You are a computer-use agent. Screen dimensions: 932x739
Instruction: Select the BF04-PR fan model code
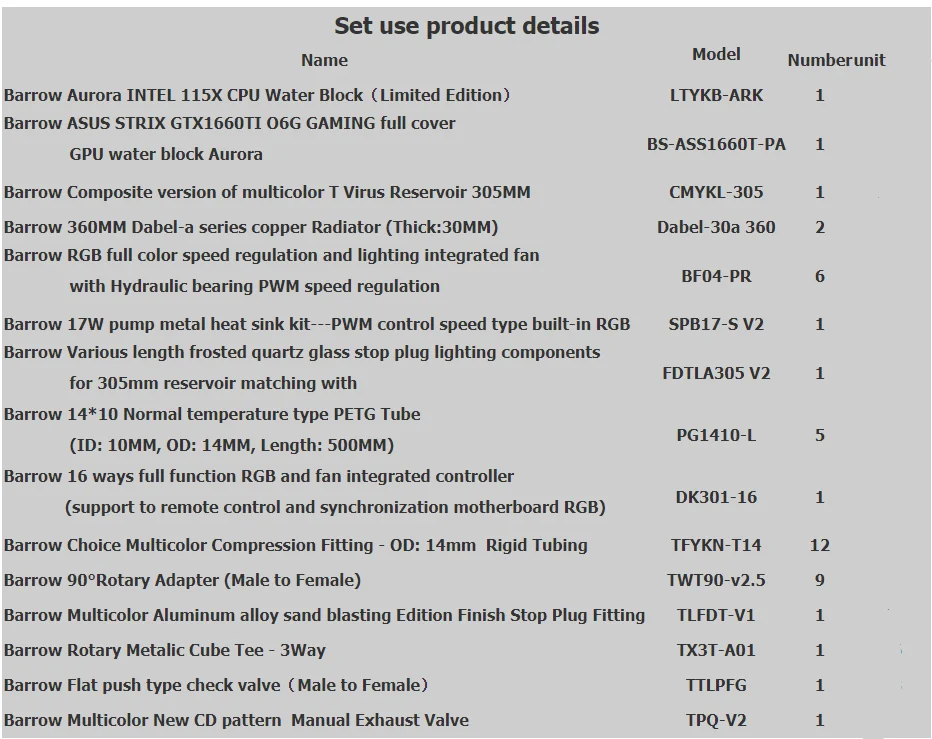tap(716, 276)
